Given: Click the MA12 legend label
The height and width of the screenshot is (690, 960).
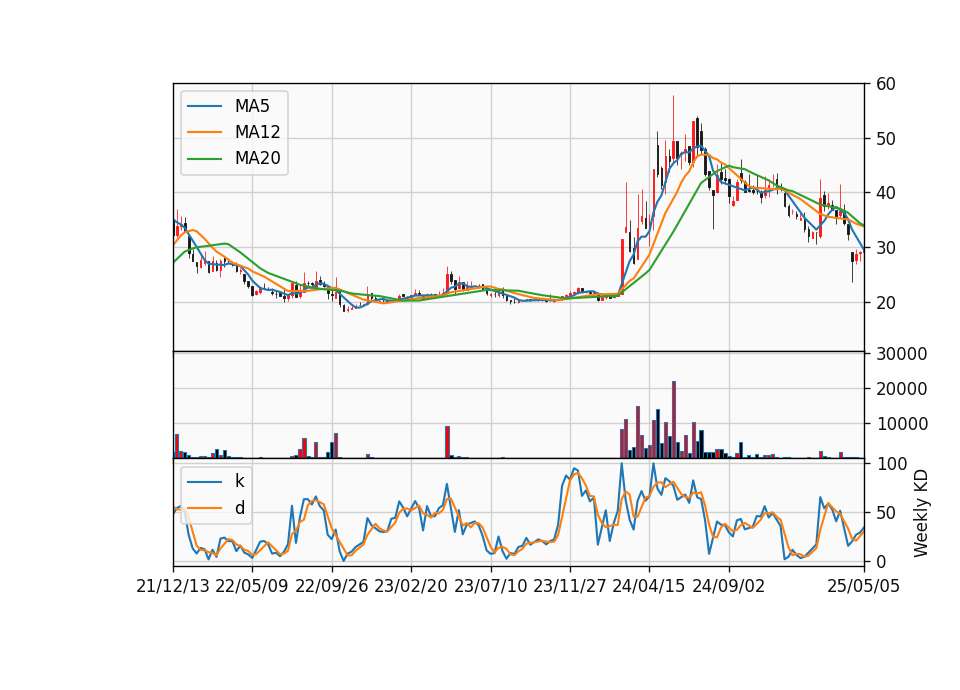Looking at the screenshot, I should point(257,132).
